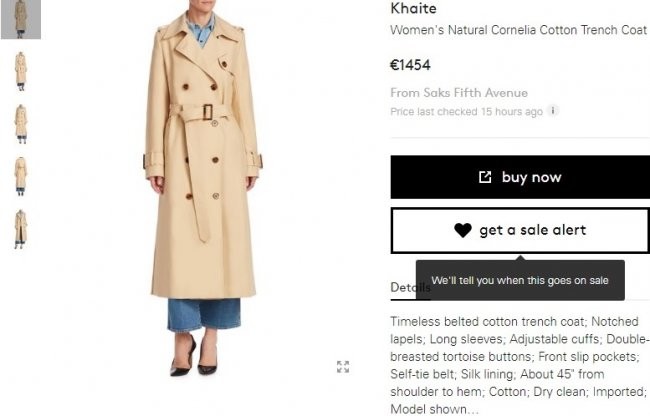This screenshot has width=650, height=416.
Task: Click the external link icon in buy now
Action: 485,177
